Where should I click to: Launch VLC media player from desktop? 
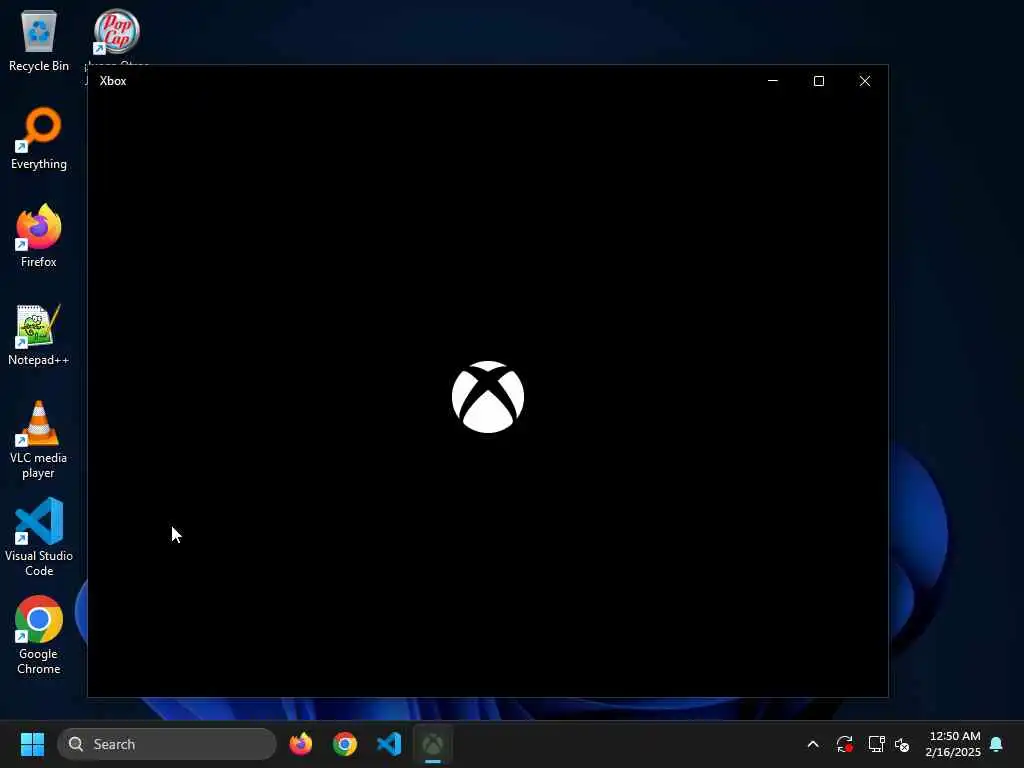39,440
